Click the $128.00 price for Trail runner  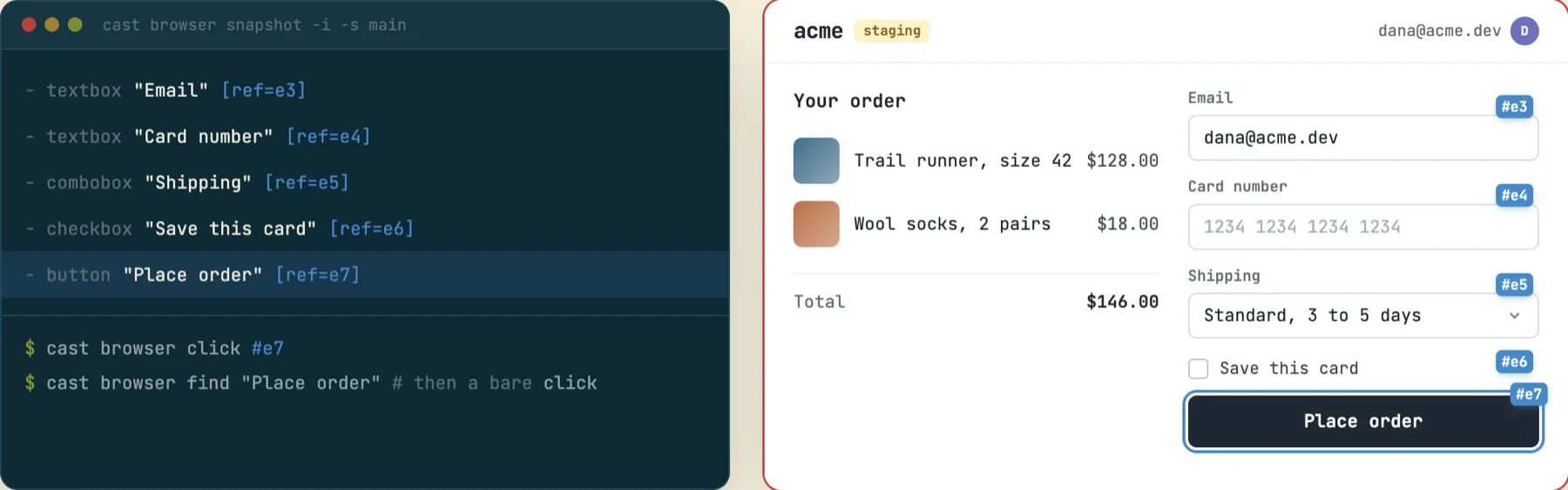coord(1122,160)
